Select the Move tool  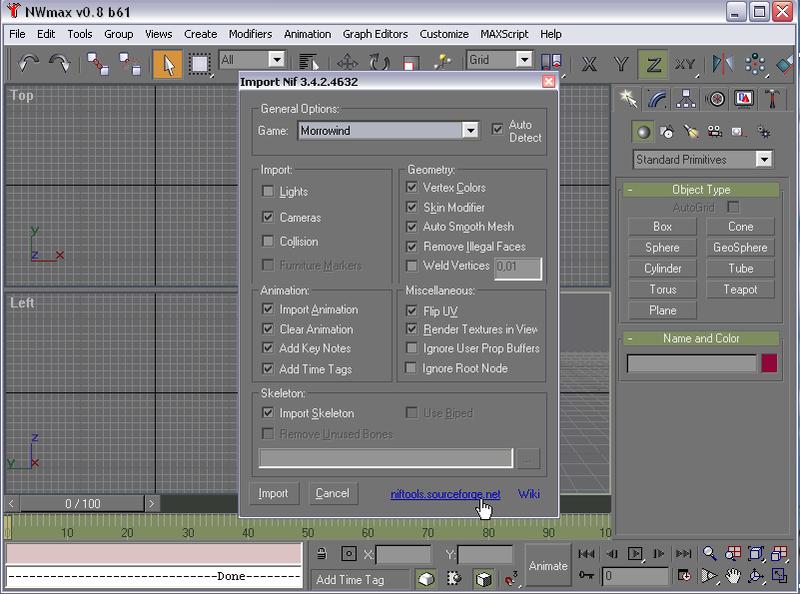[347, 63]
